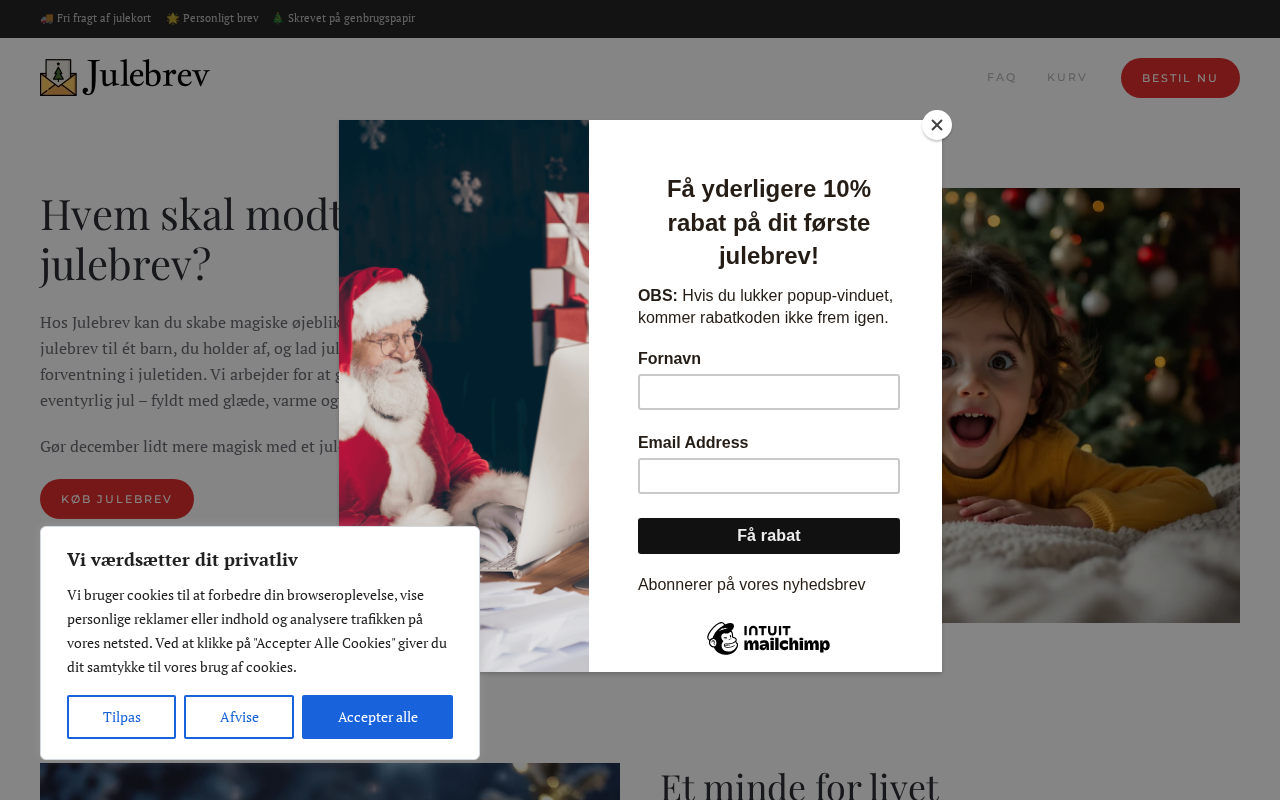Click the Et minde for livet heading
Image resolution: width=1280 pixels, height=800 pixels.
799,784
